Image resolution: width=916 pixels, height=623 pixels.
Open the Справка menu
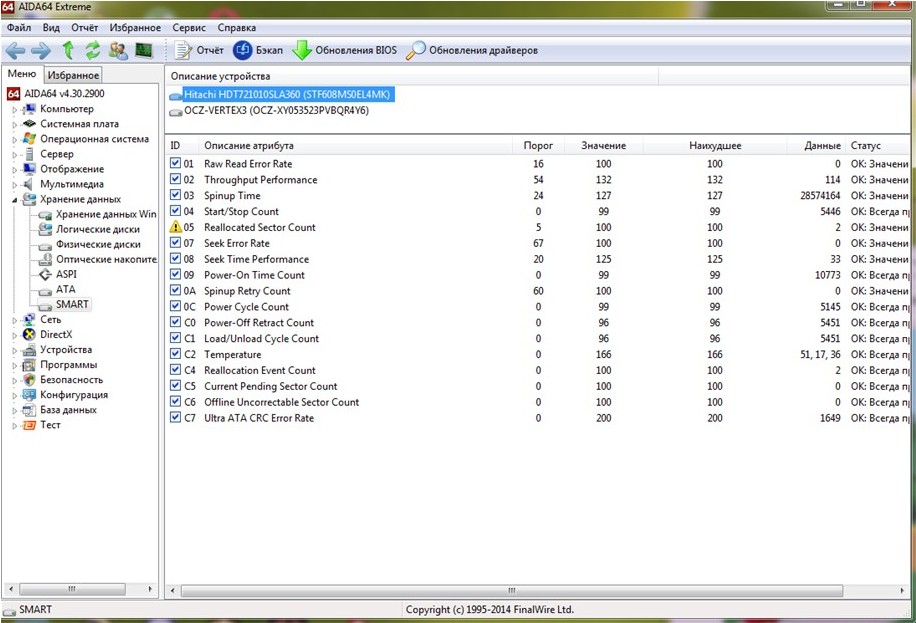click(x=237, y=27)
